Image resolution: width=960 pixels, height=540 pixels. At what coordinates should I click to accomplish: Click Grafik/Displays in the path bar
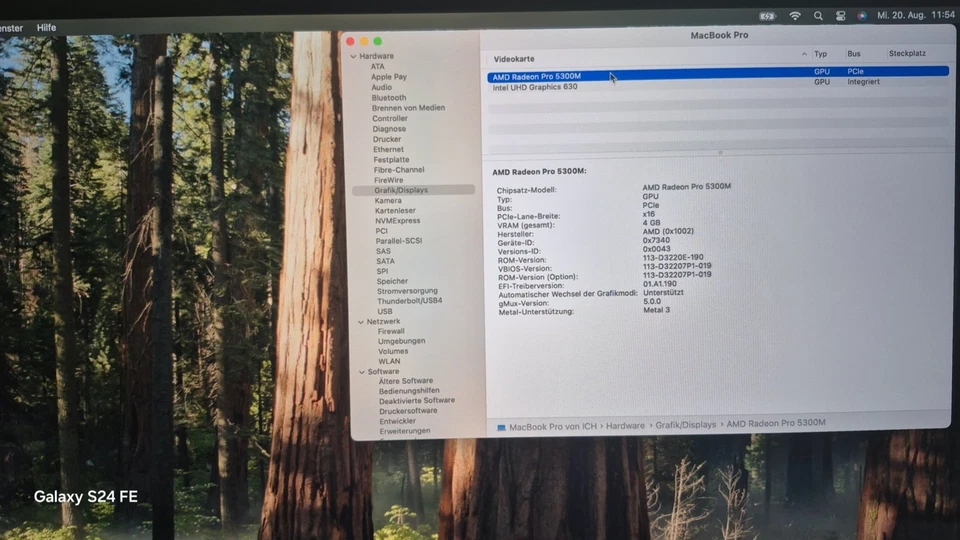686,424
